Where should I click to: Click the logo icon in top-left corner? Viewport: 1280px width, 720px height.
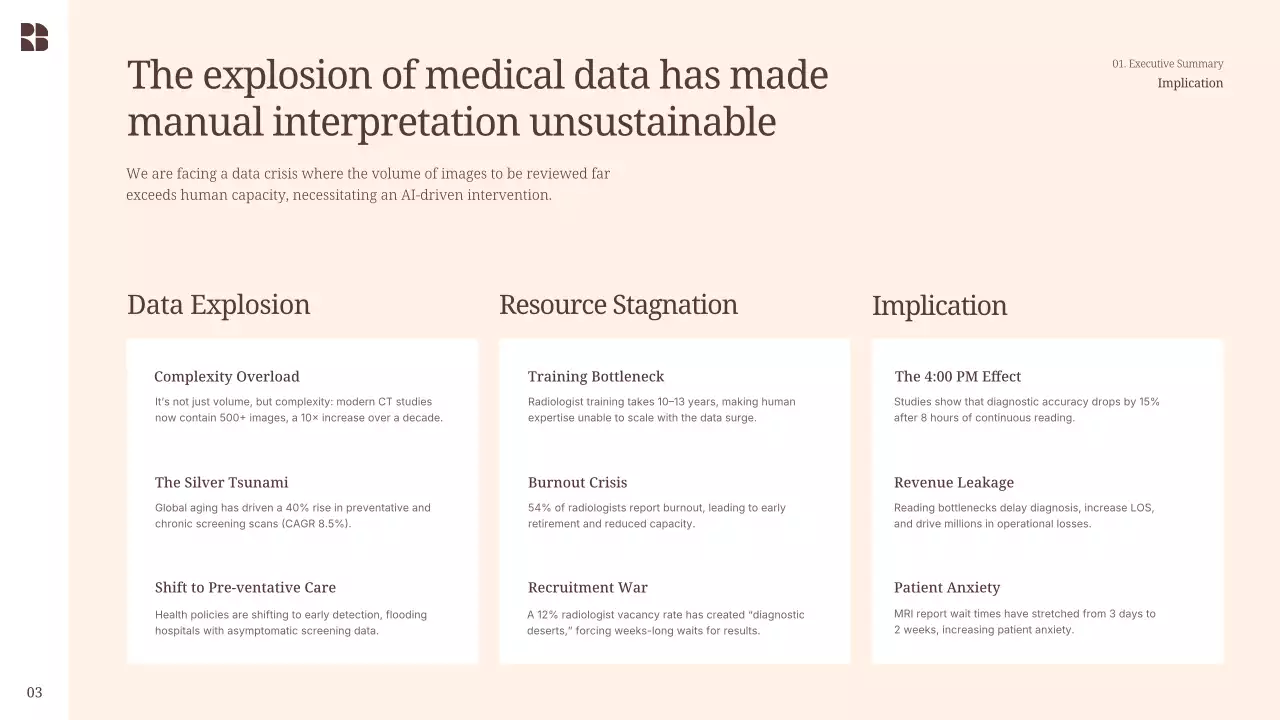[x=34, y=37]
